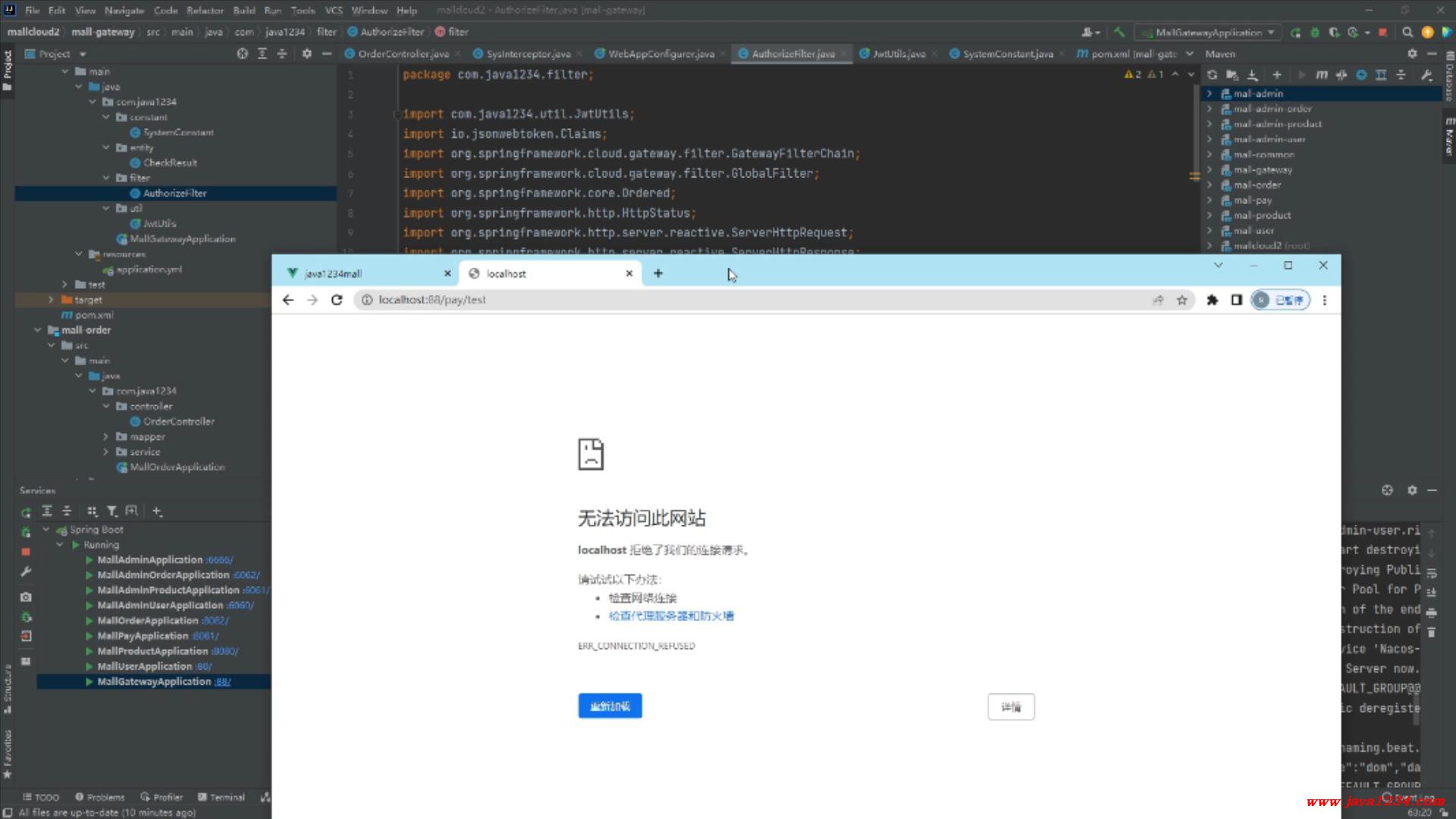Add service plus icon in Services toolbar
The height and width of the screenshot is (819, 1456).
157,511
